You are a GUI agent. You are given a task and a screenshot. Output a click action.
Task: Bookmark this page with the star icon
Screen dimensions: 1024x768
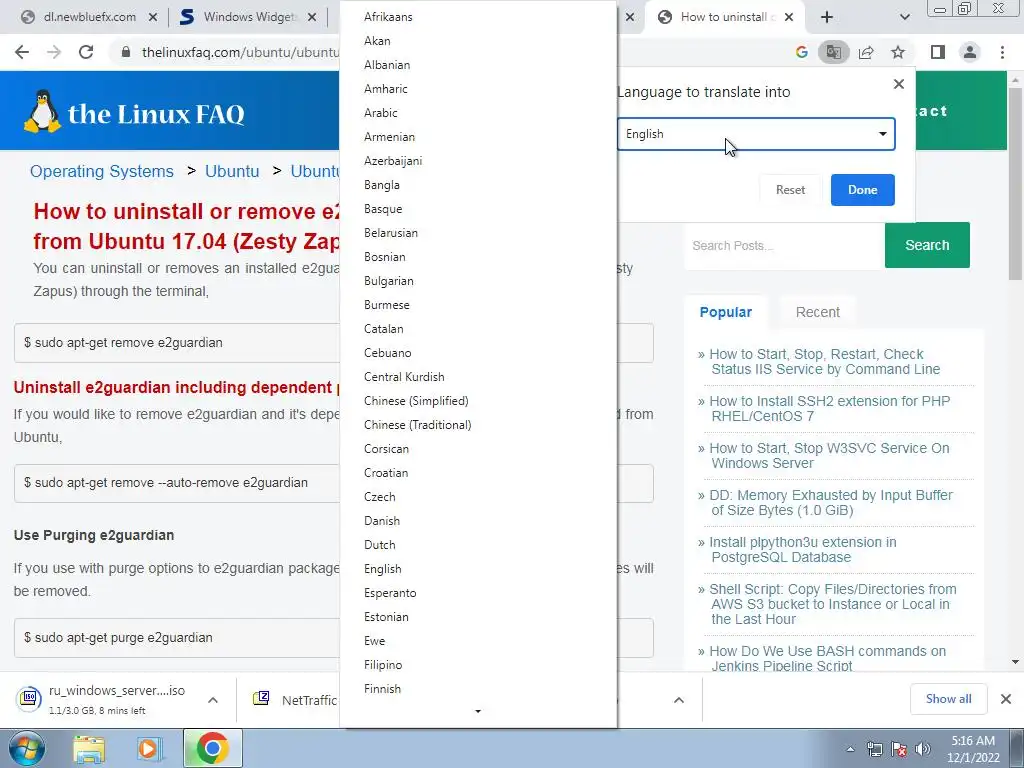coord(898,52)
